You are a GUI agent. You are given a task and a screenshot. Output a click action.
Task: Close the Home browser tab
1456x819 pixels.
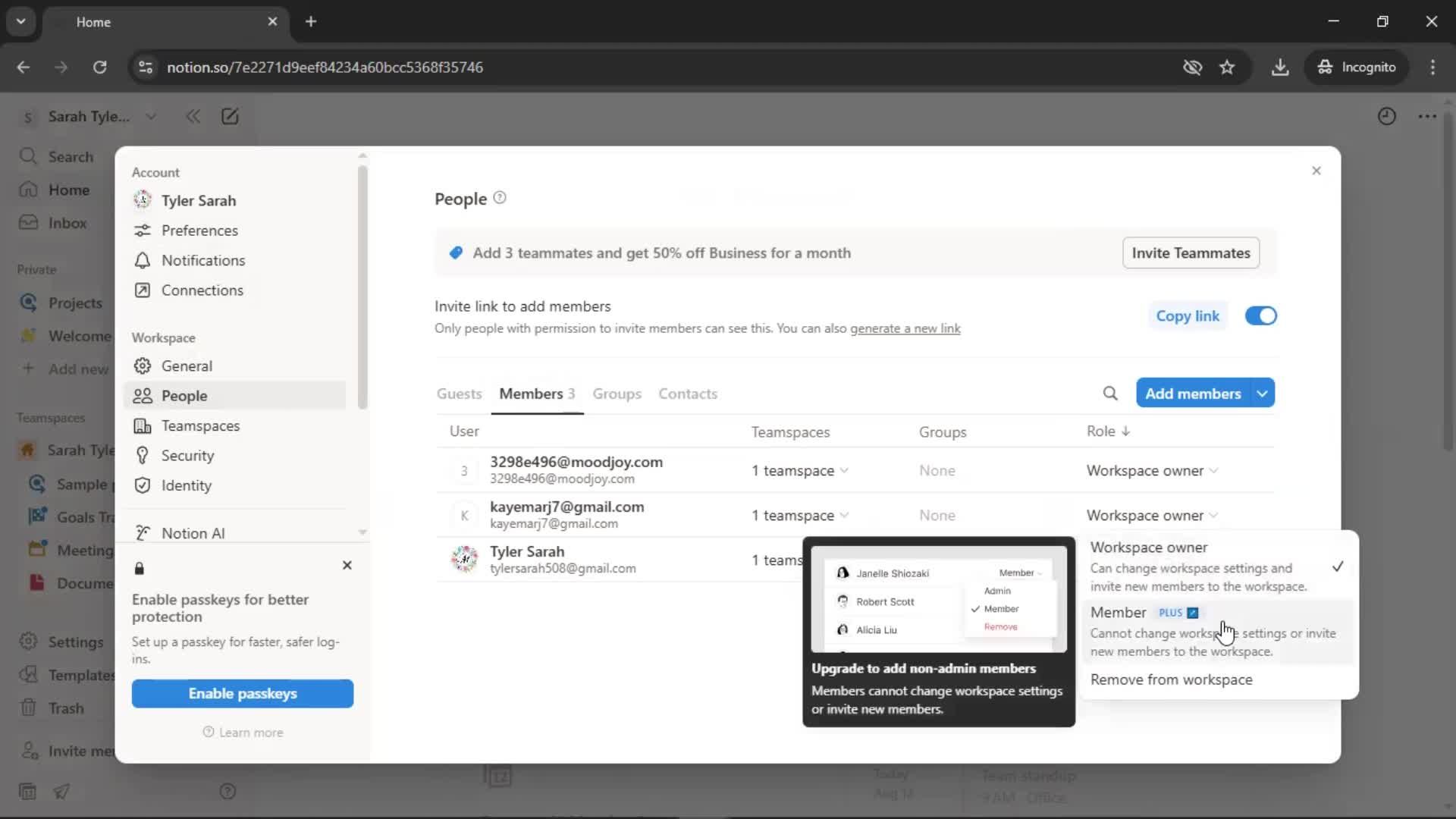click(x=272, y=22)
